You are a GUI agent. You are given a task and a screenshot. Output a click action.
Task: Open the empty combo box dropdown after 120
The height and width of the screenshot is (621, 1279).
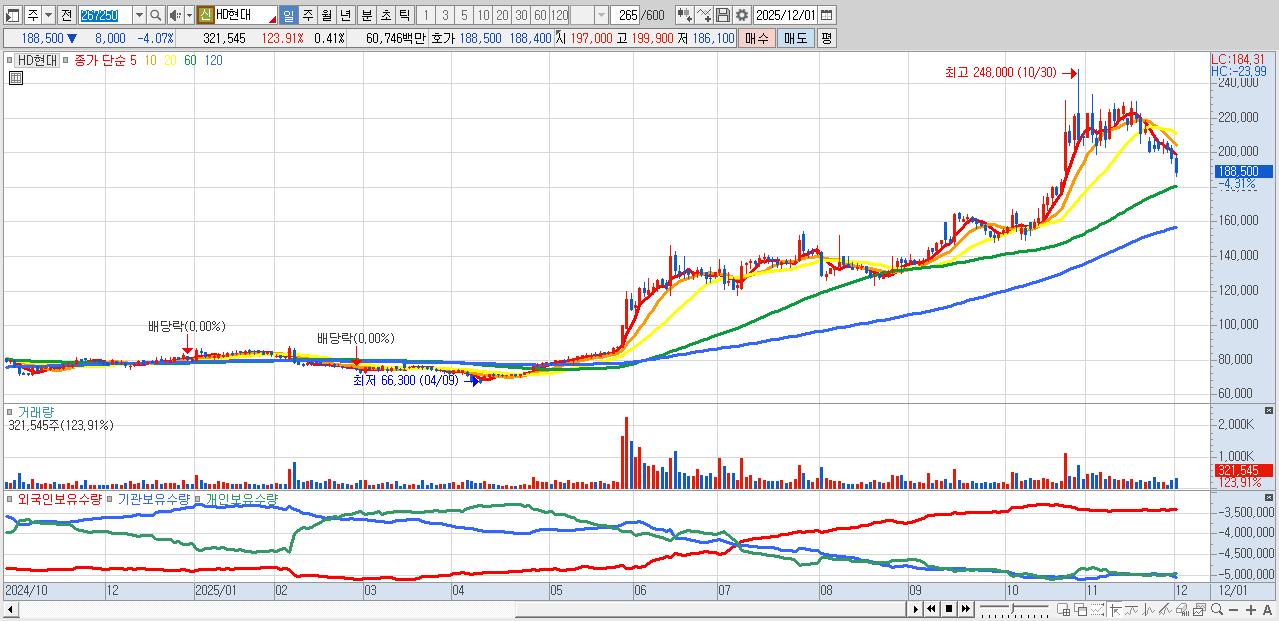[601, 15]
